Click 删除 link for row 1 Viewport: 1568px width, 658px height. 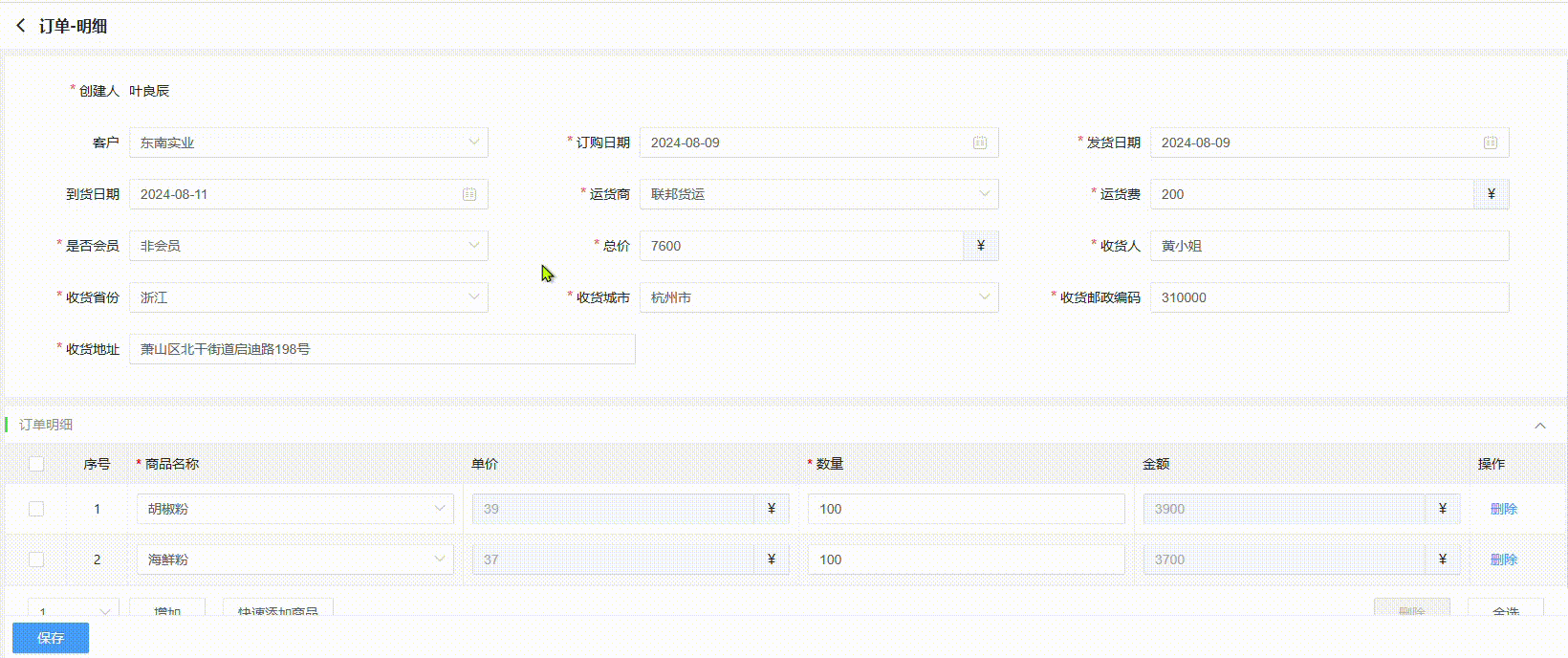(1503, 509)
